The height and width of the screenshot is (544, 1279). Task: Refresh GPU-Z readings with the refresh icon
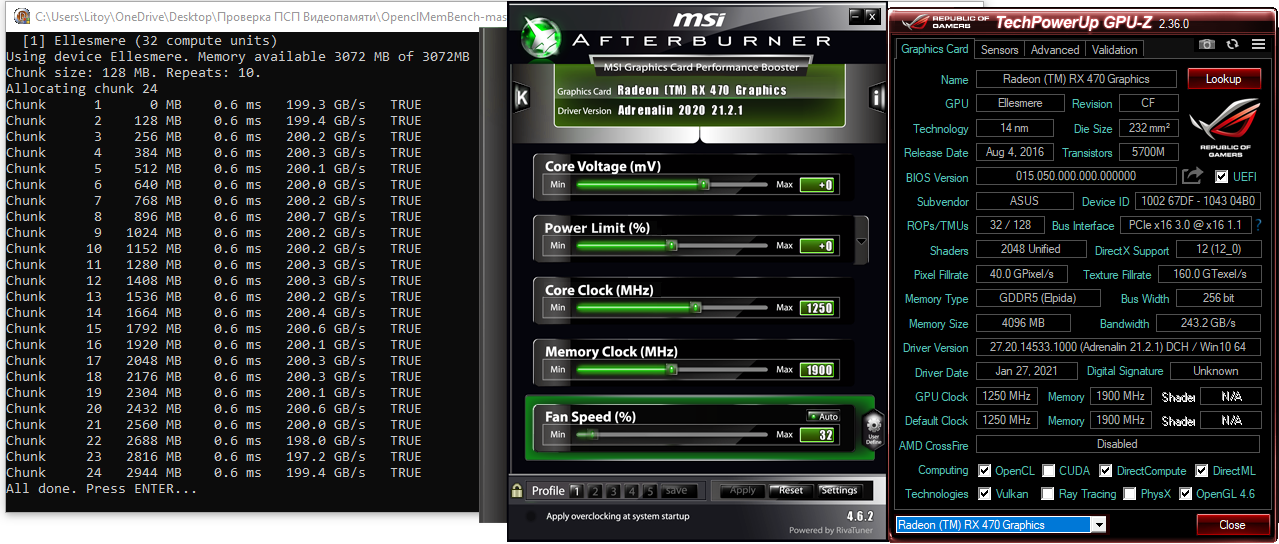(1232, 44)
